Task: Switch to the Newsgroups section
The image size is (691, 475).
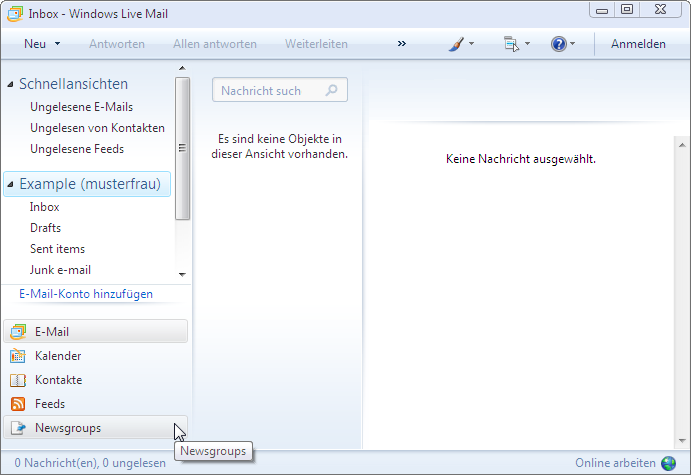Action: point(96,427)
